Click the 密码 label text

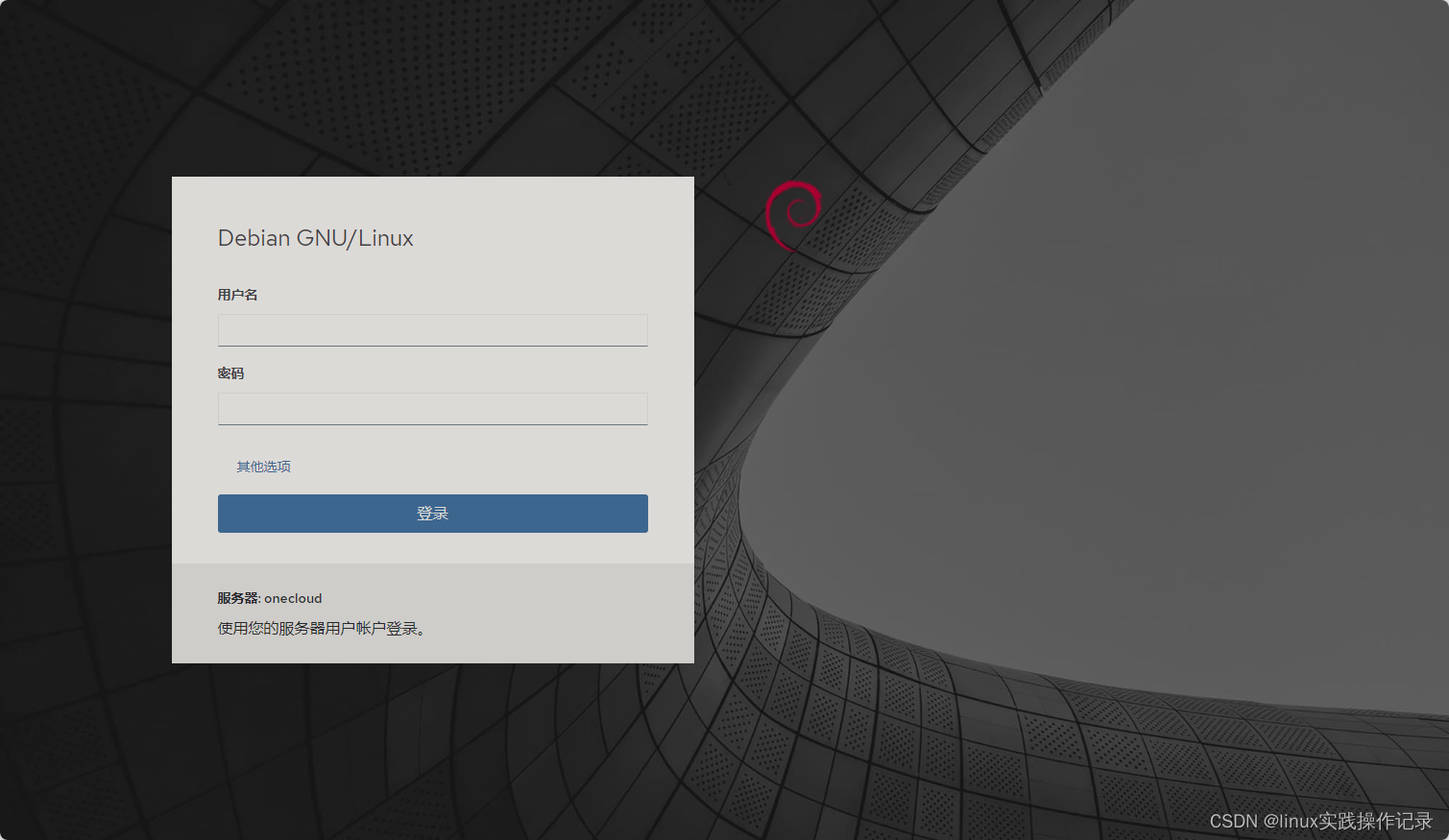230,373
